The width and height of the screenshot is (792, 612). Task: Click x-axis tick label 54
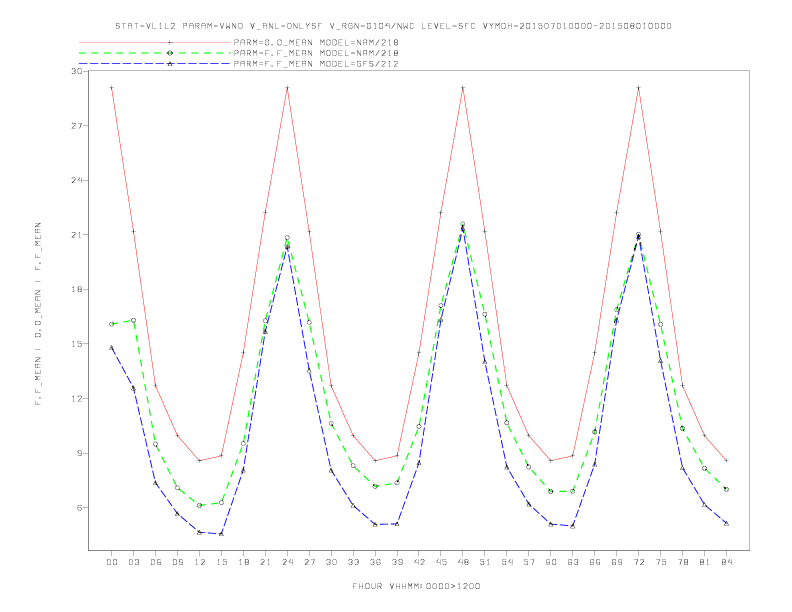[x=507, y=562]
